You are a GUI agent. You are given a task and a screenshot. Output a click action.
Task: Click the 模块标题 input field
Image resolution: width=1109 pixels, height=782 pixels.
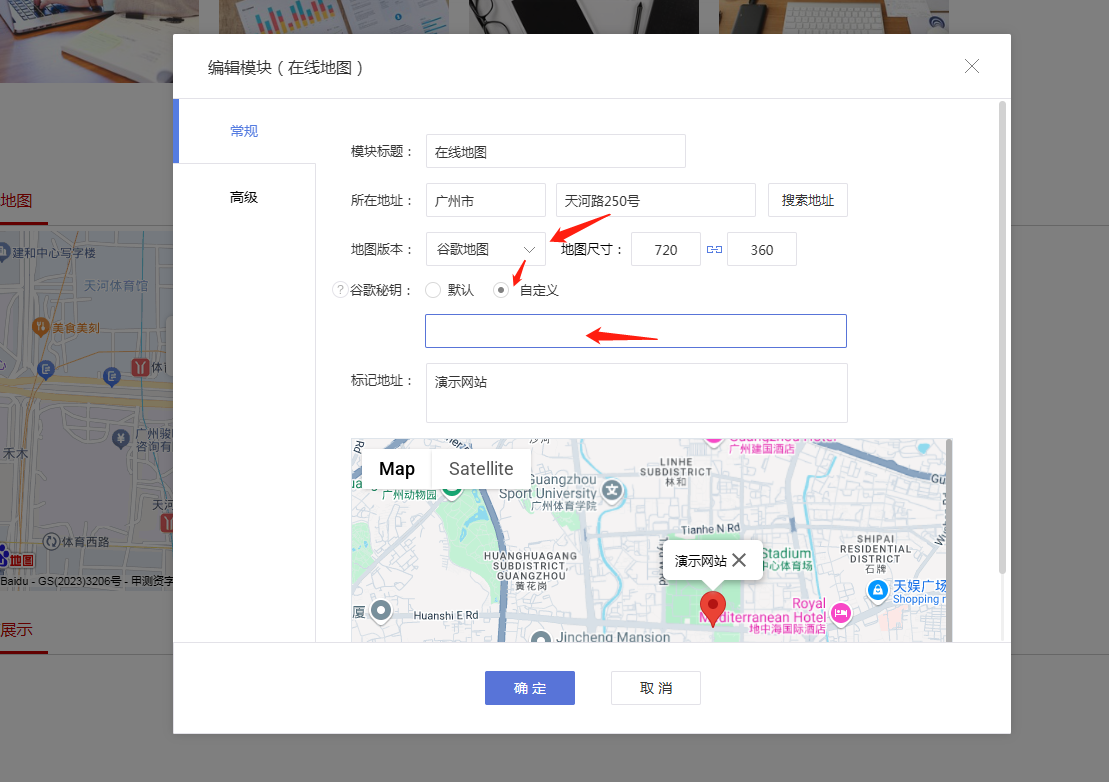point(555,151)
